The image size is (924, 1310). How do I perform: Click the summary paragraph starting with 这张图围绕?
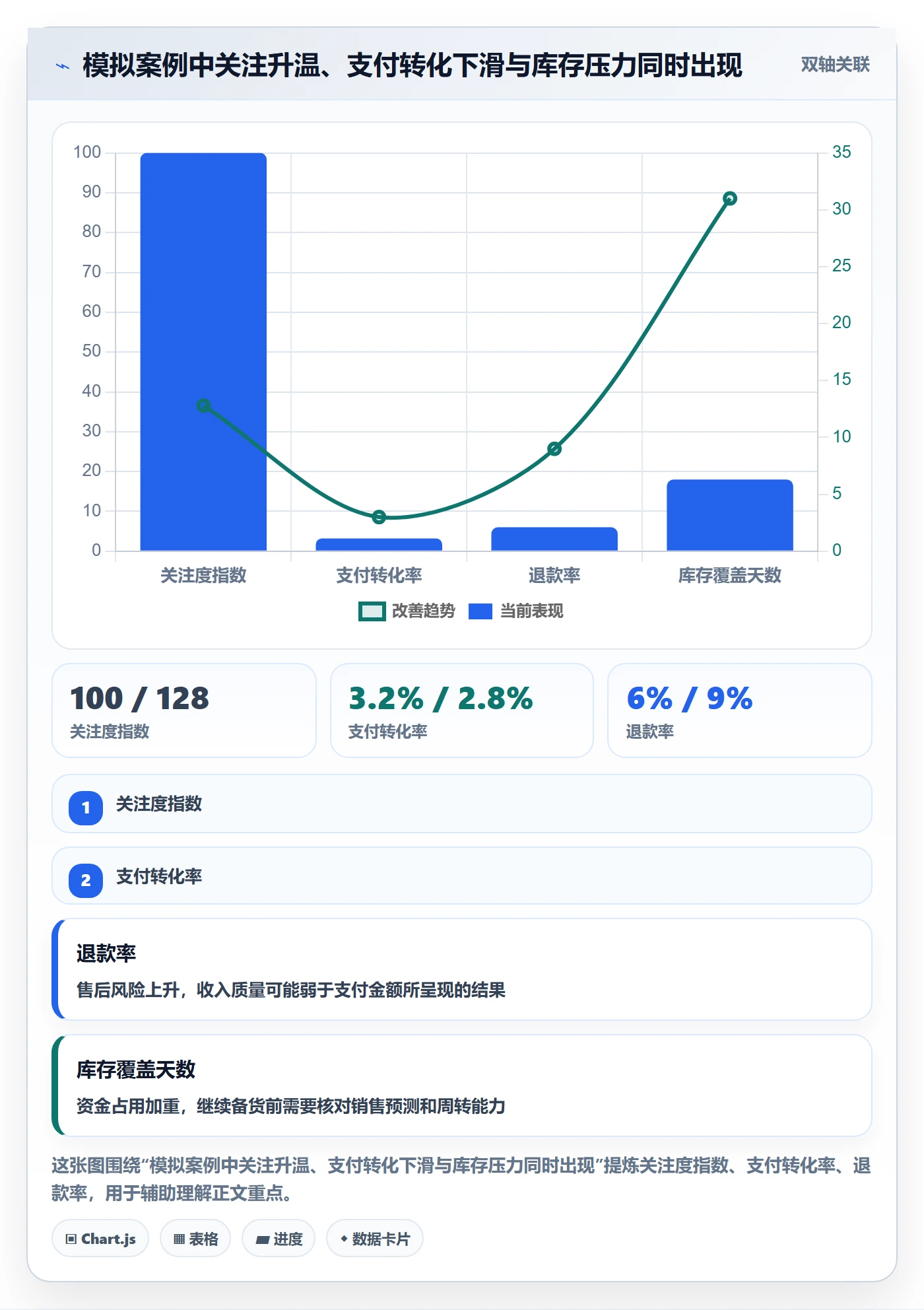tap(462, 1179)
